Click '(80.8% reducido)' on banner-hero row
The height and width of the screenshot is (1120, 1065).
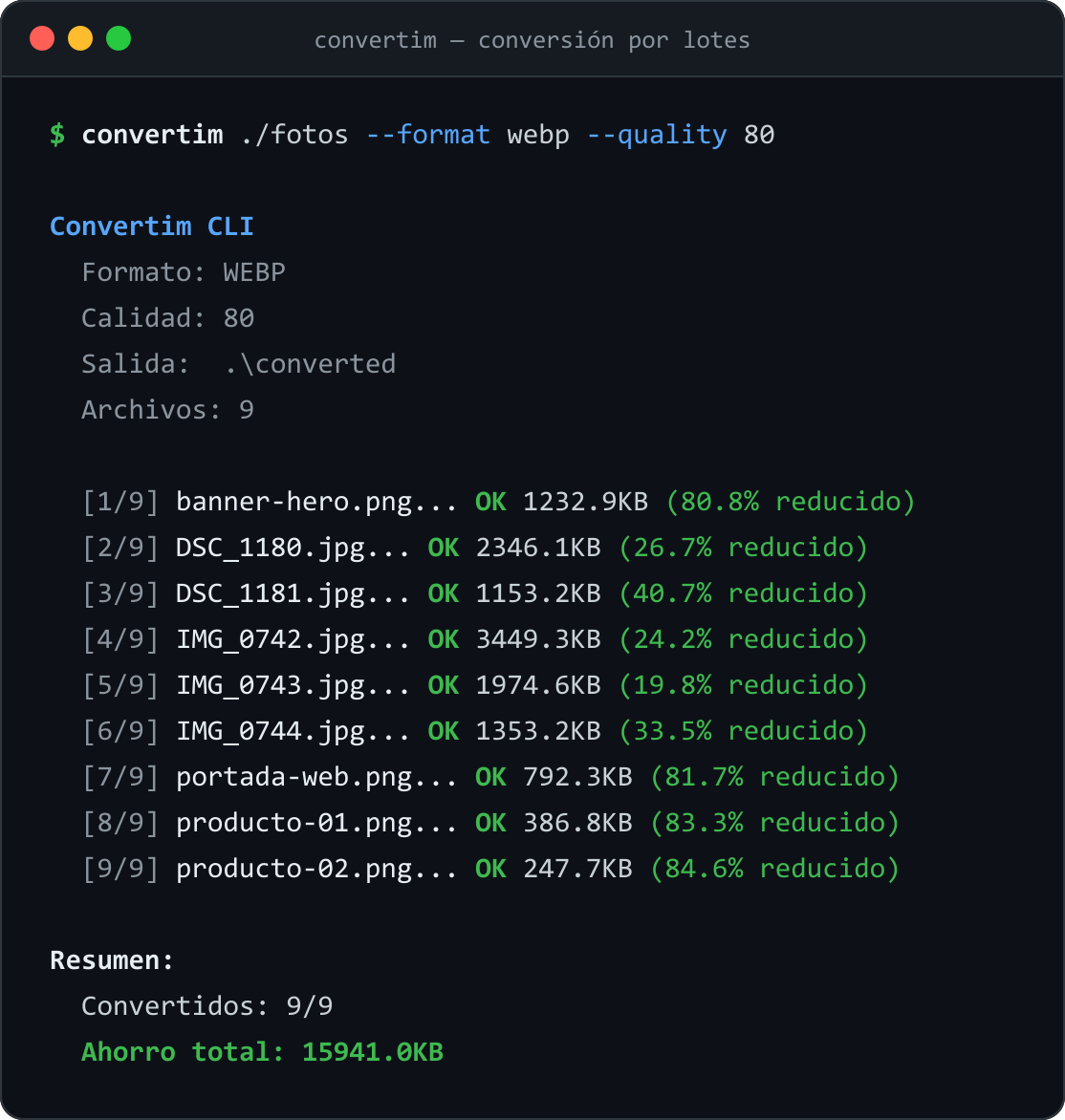tap(790, 502)
